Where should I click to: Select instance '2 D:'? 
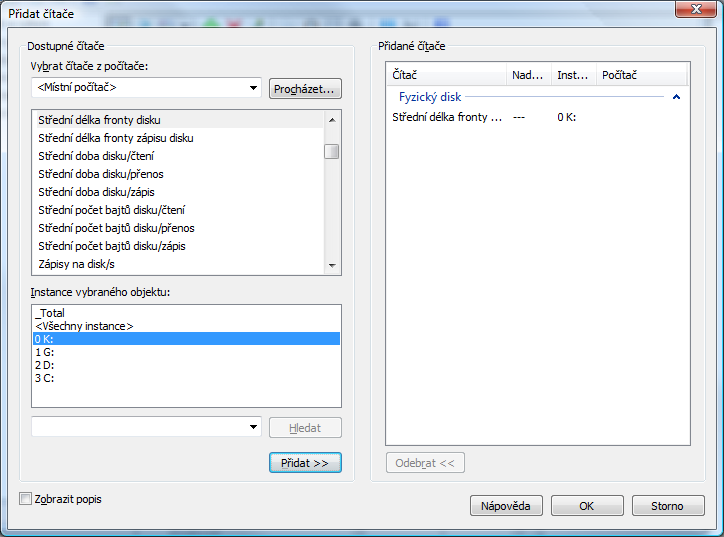(187, 365)
